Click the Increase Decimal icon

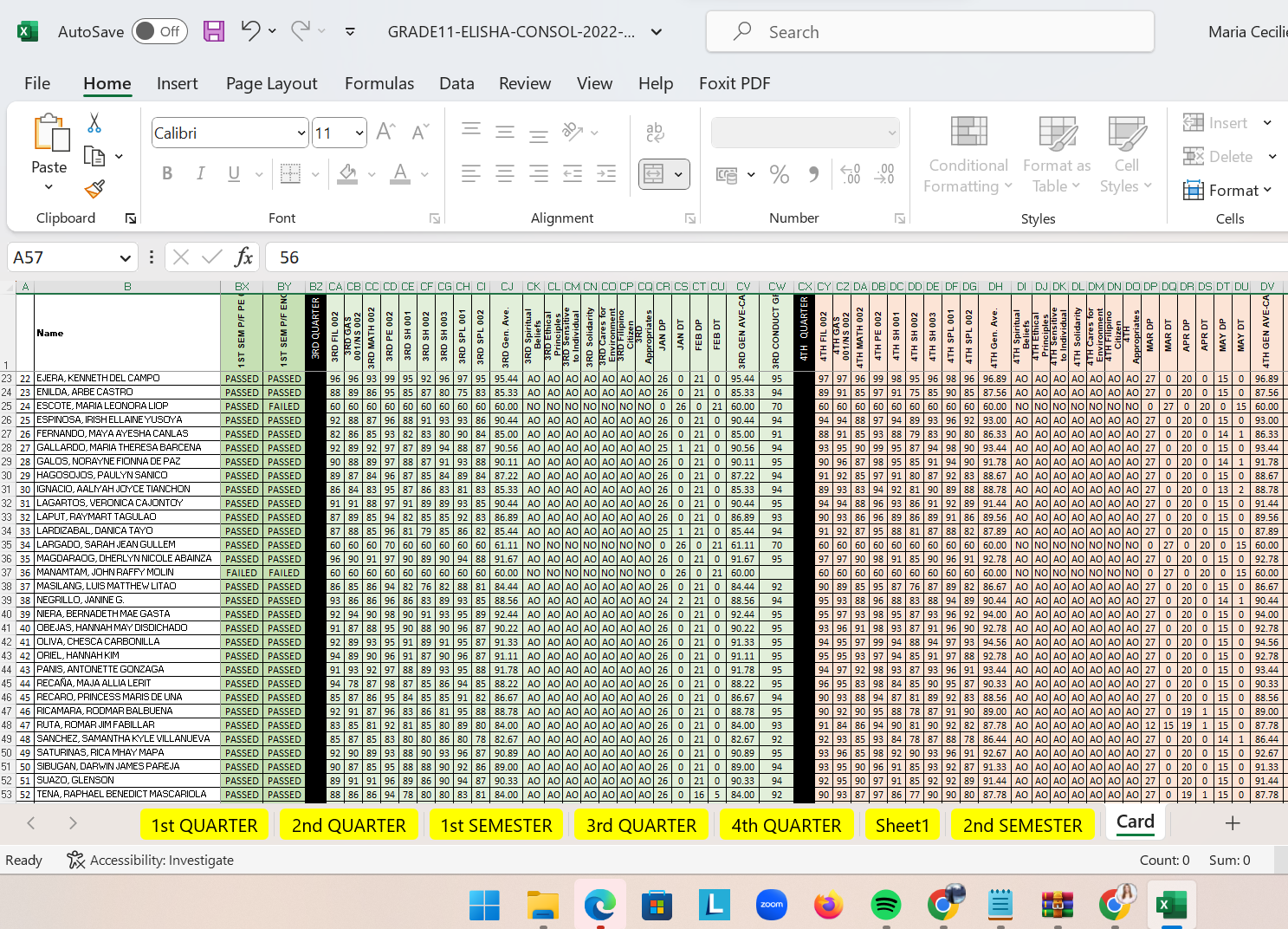coord(851,174)
